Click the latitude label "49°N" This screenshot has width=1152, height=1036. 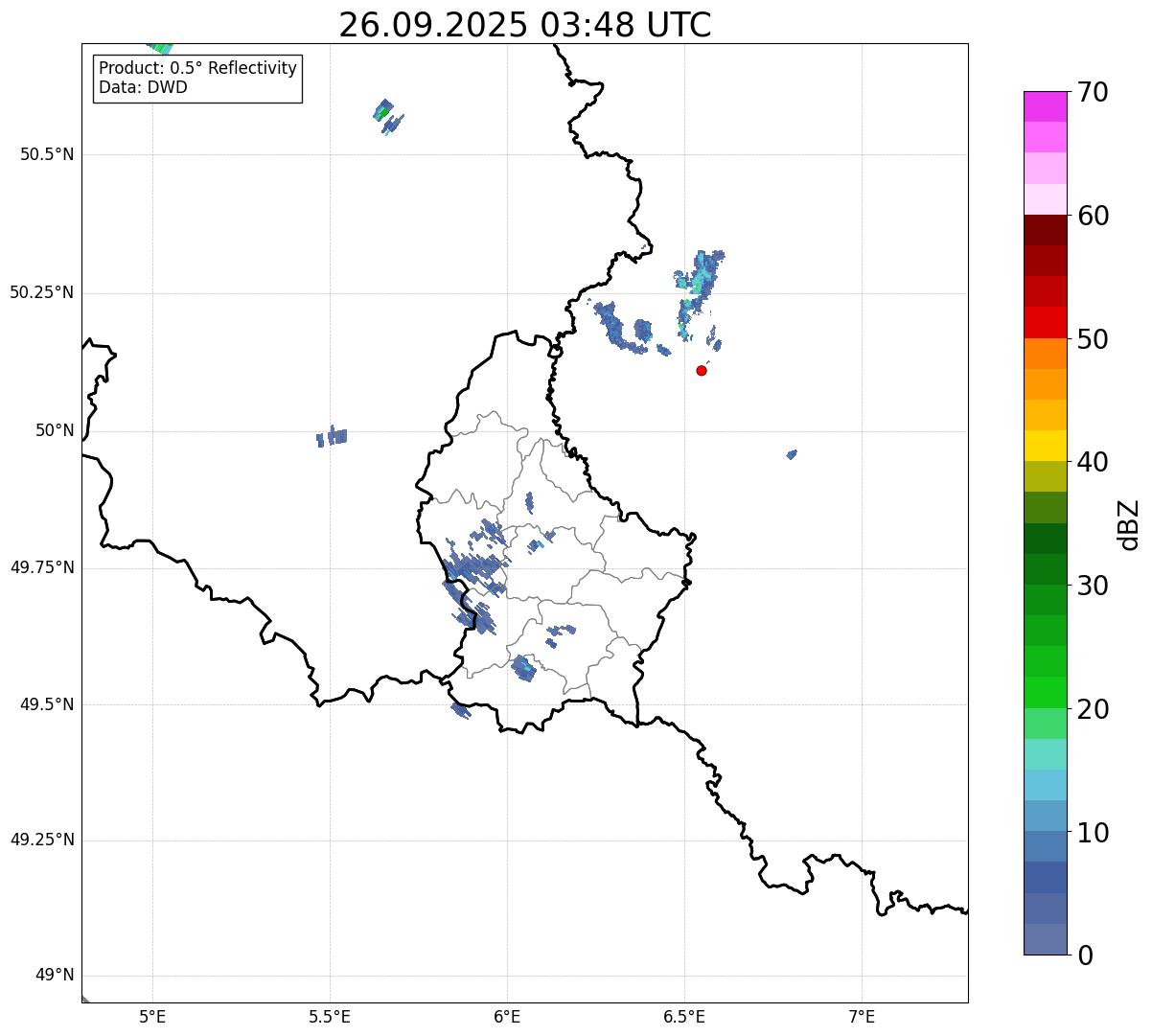pos(55,976)
